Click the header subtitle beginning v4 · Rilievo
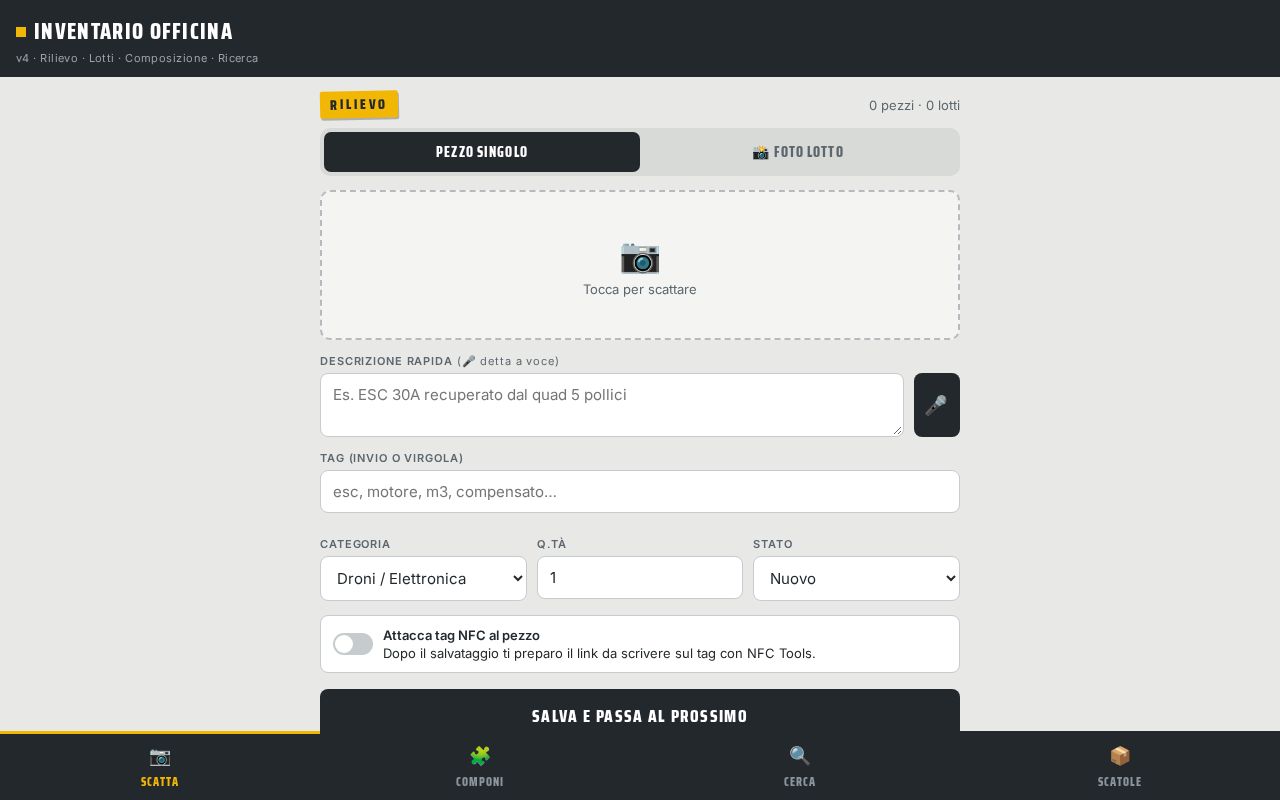 coord(137,58)
